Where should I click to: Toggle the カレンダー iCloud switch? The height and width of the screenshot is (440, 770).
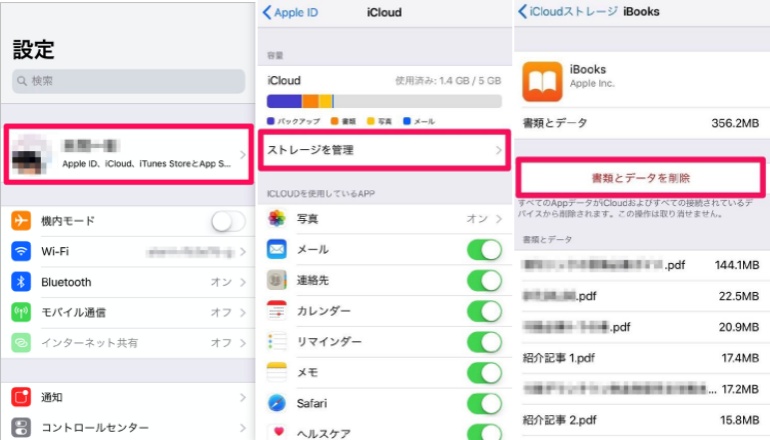click(484, 311)
